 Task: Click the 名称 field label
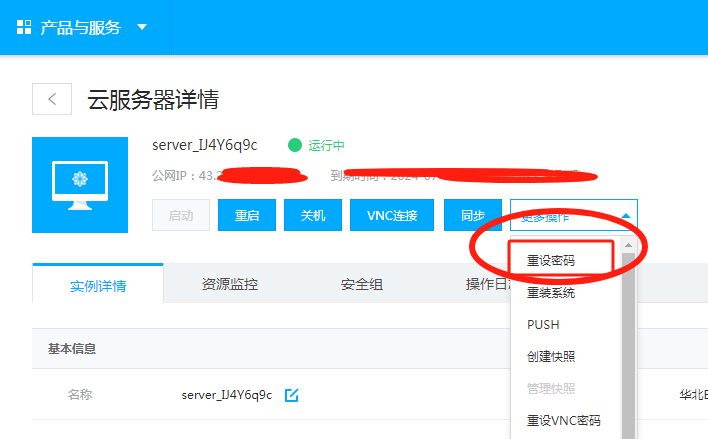click(80, 394)
